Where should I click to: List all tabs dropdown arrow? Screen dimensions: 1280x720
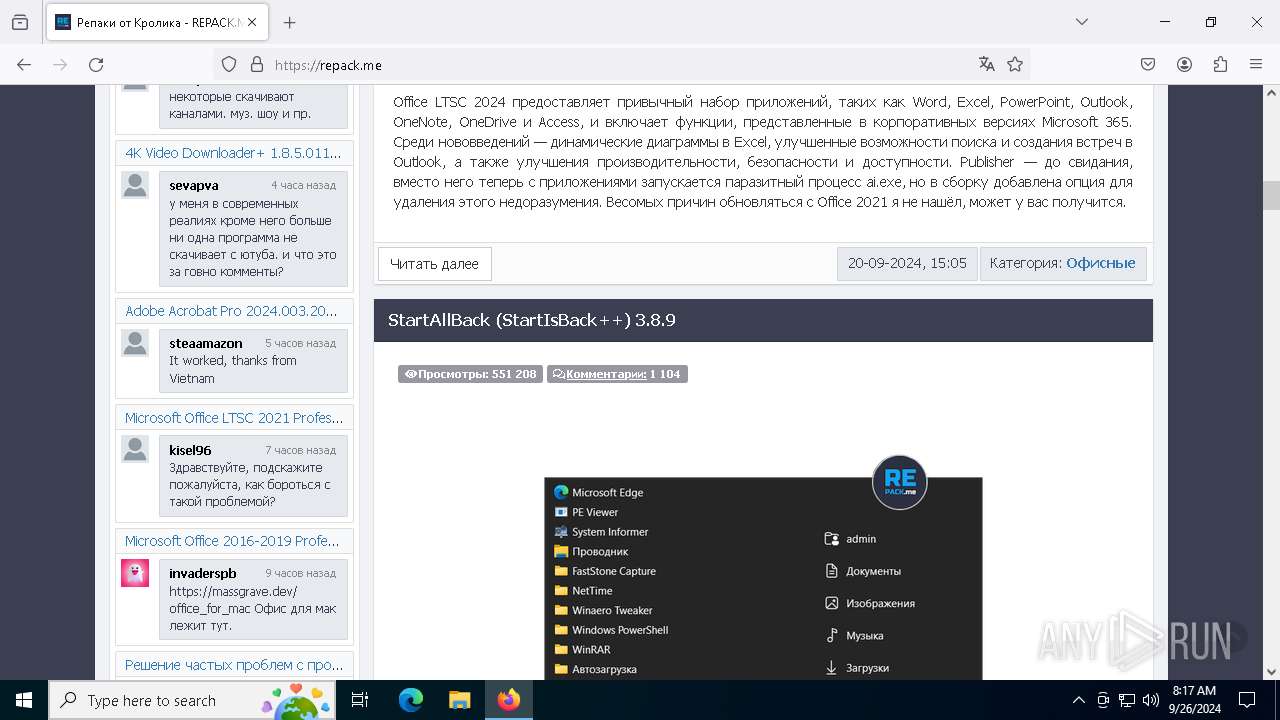1081,22
